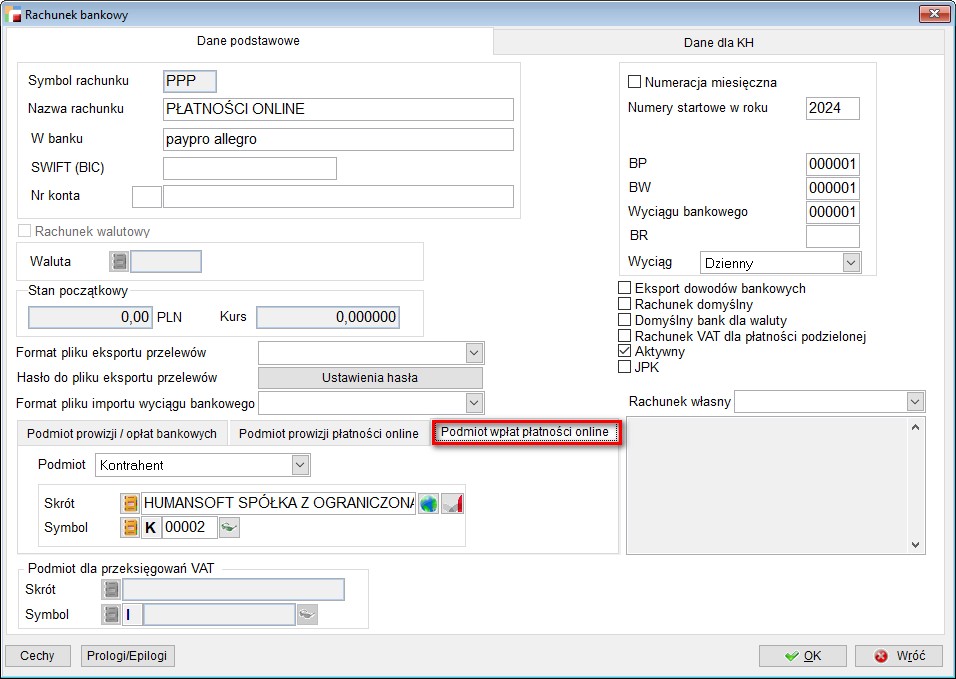Select the Podmiot prowizji płatności online tab
Screen dimensions: 956x679
point(328,433)
